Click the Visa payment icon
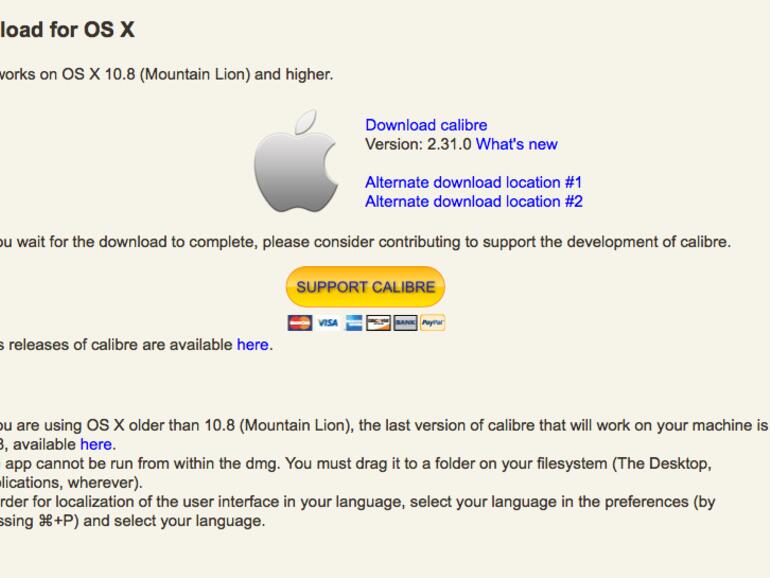This screenshot has width=770, height=578. tap(328, 323)
